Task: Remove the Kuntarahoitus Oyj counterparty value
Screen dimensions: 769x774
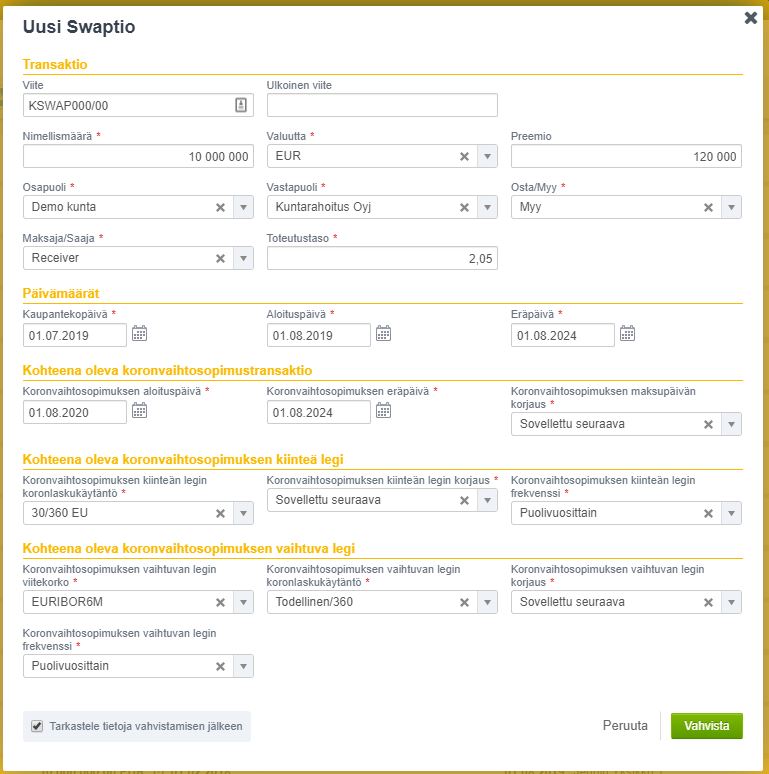Action: [x=464, y=207]
